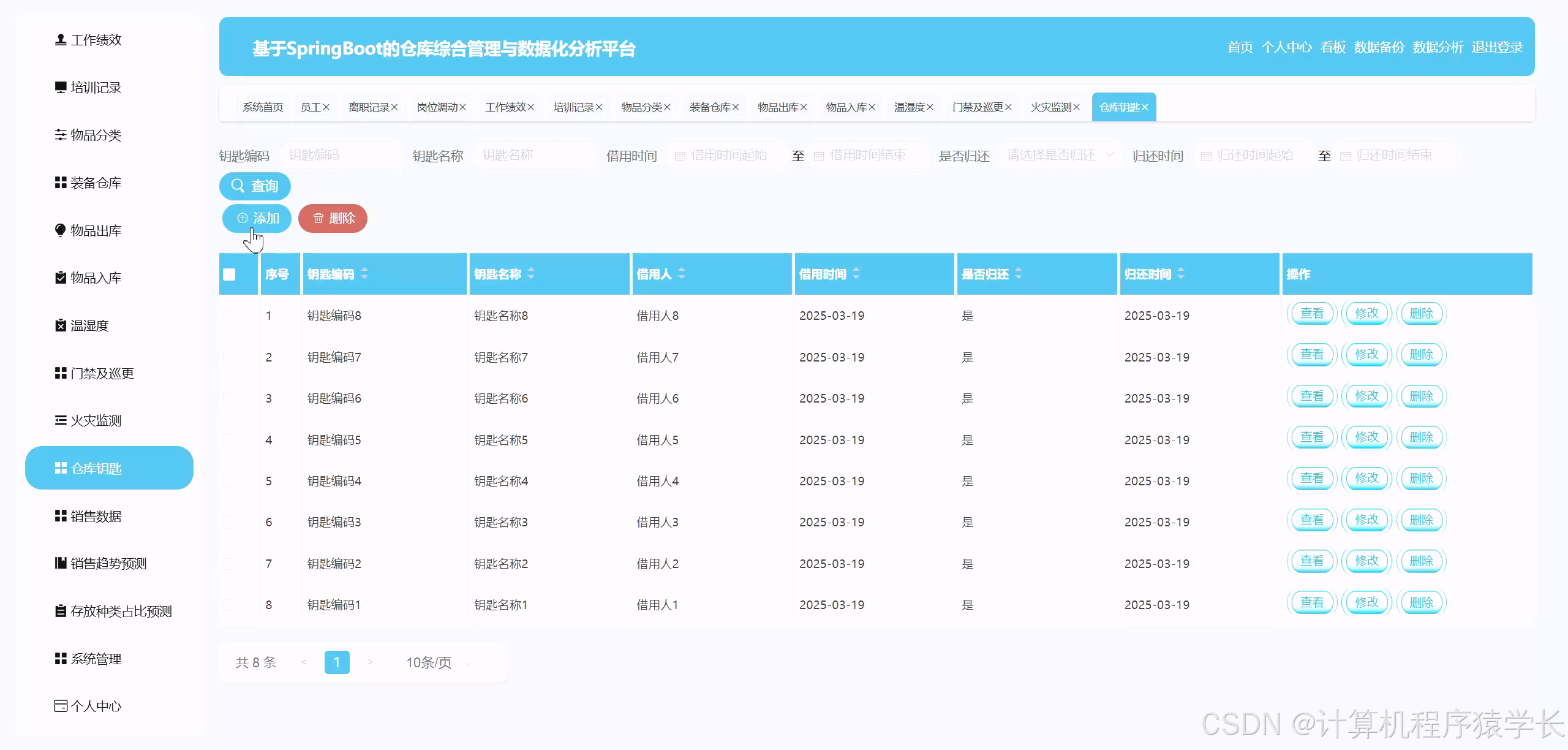Click the sort arrows on 借用时间 column
1568x750 pixels.
coord(856,274)
